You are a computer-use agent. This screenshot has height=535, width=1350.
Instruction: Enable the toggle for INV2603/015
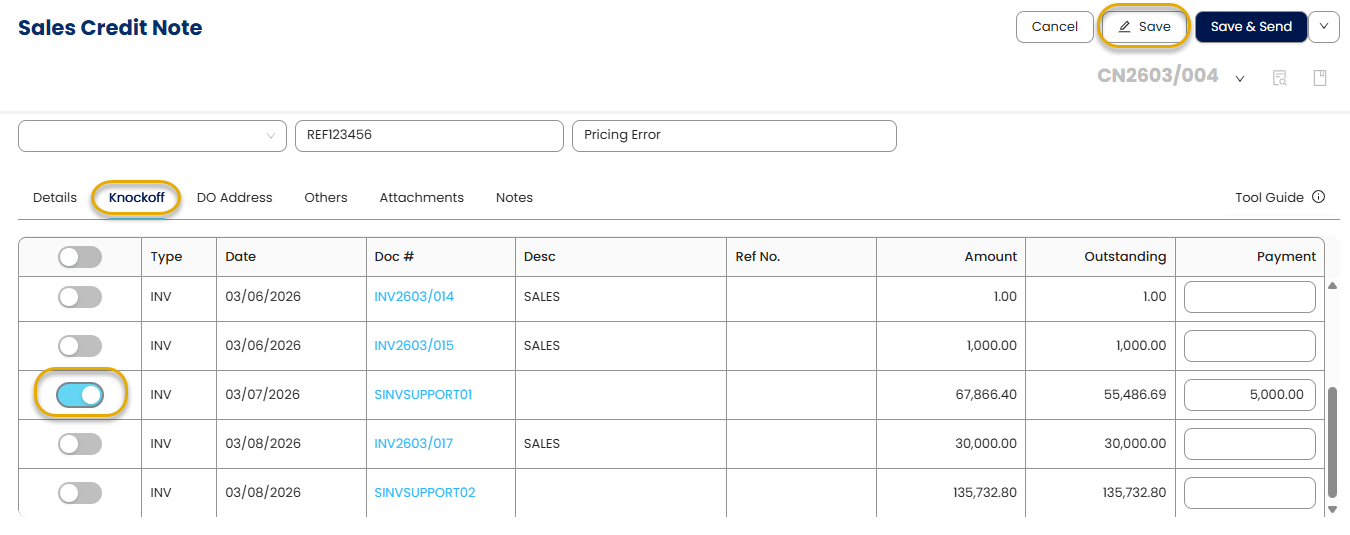point(80,346)
